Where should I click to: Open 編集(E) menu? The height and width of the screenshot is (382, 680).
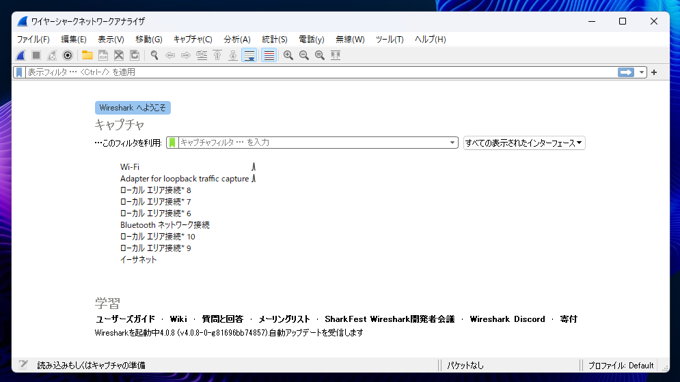tap(73, 39)
